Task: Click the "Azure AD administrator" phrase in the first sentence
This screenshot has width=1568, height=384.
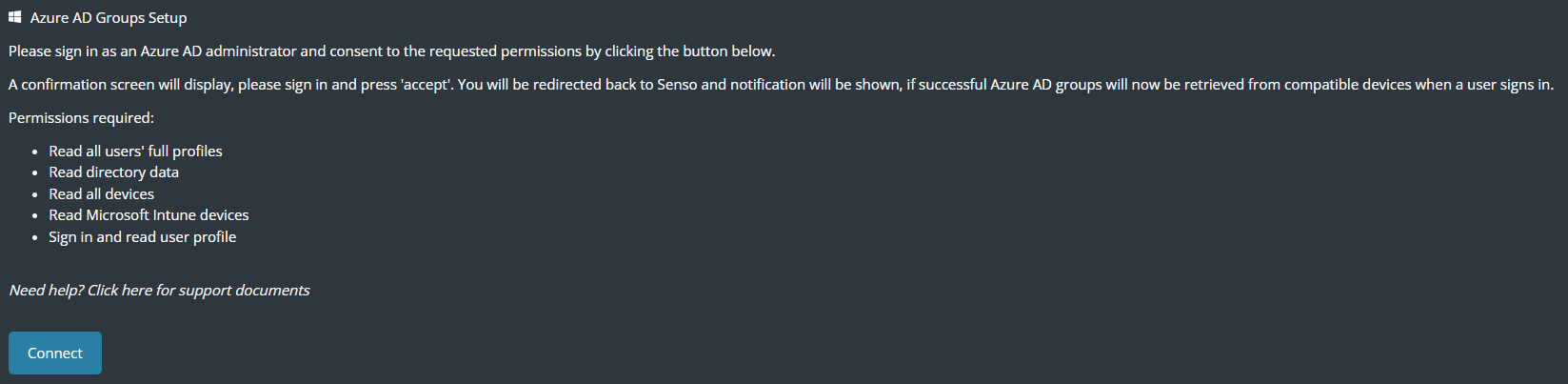Action: (x=218, y=51)
